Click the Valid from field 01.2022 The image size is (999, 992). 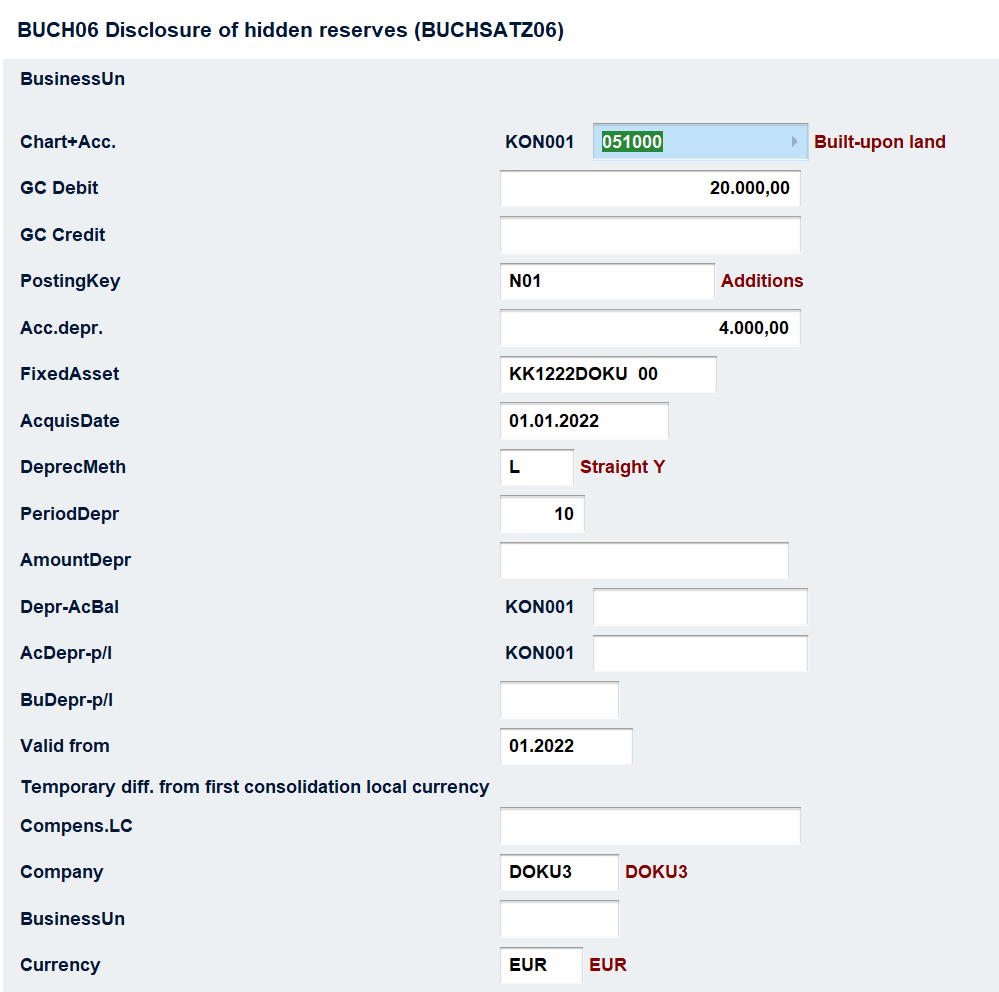[566, 746]
